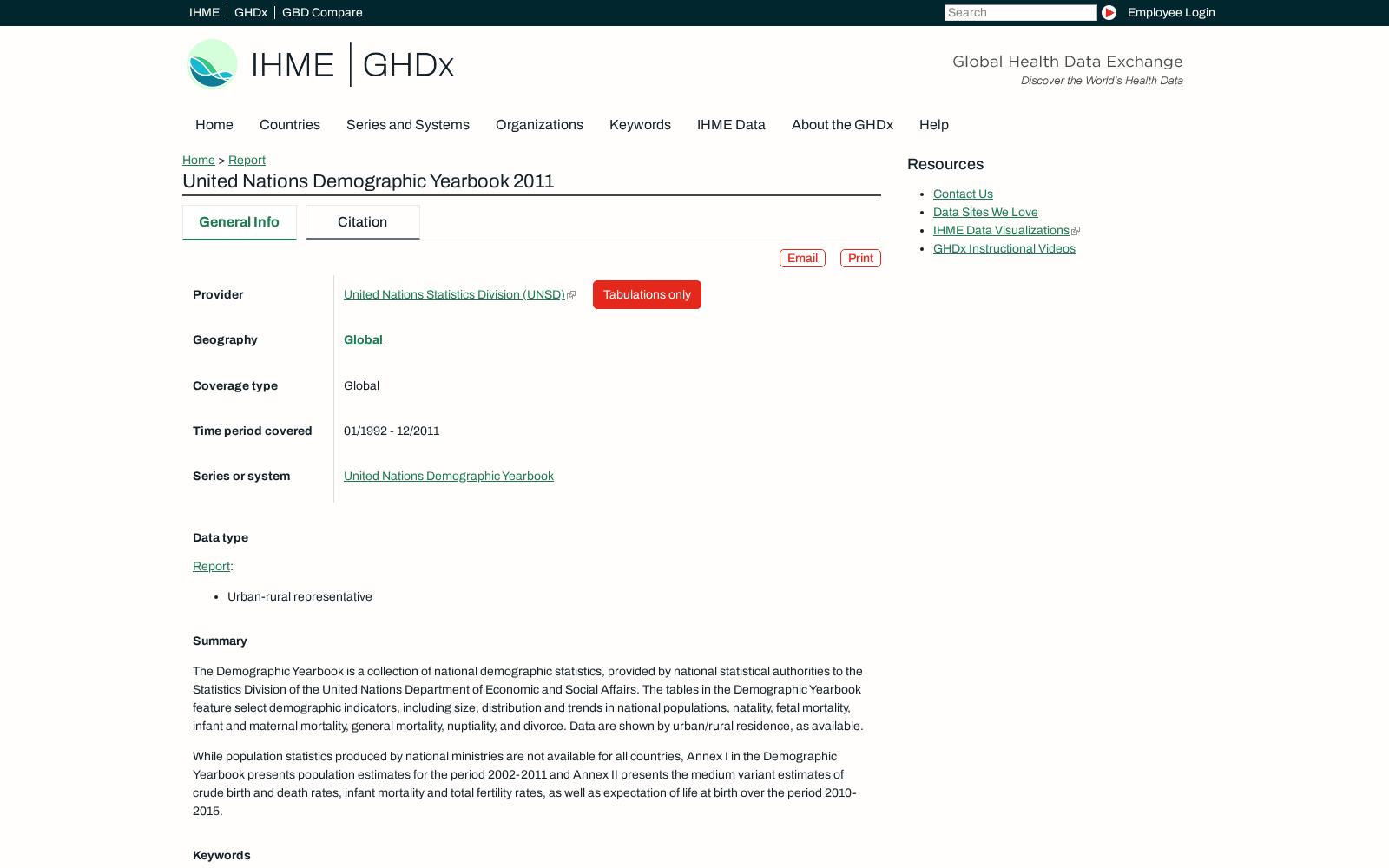The width and height of the screenshot is (1389, 868).
Task: Click Home breadcrumb link
Action: pyautogui.click(x=199, y=160)
